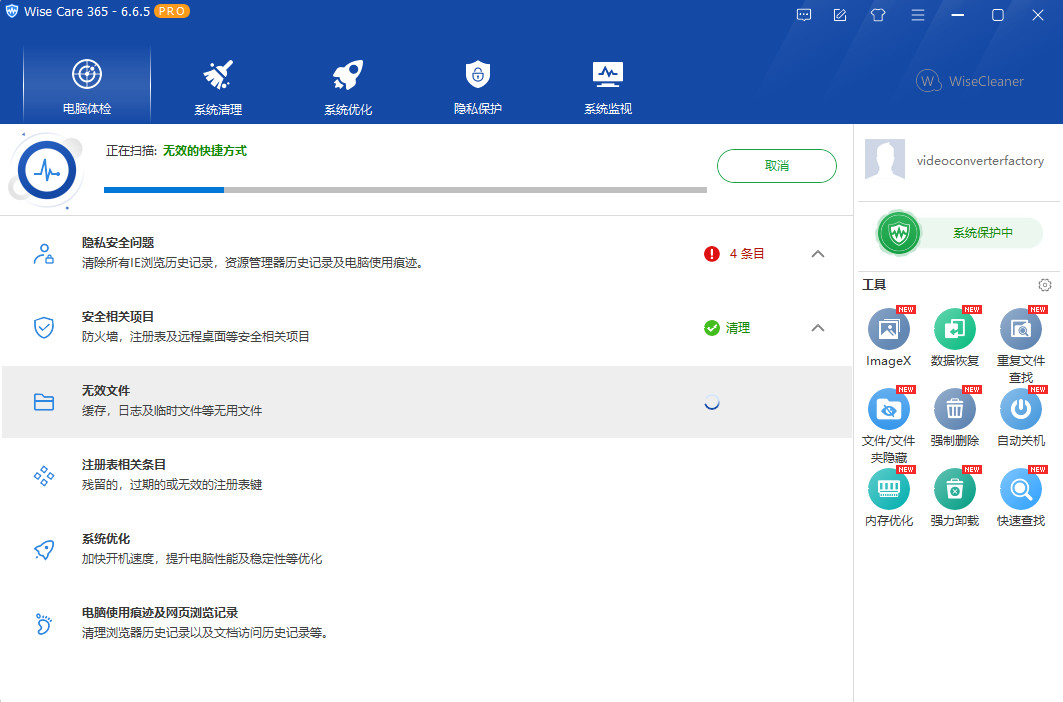Click the 取消 cancel scan button
Image resolution: width=1063 pixels, height=702 pixels.
(776, 166)
